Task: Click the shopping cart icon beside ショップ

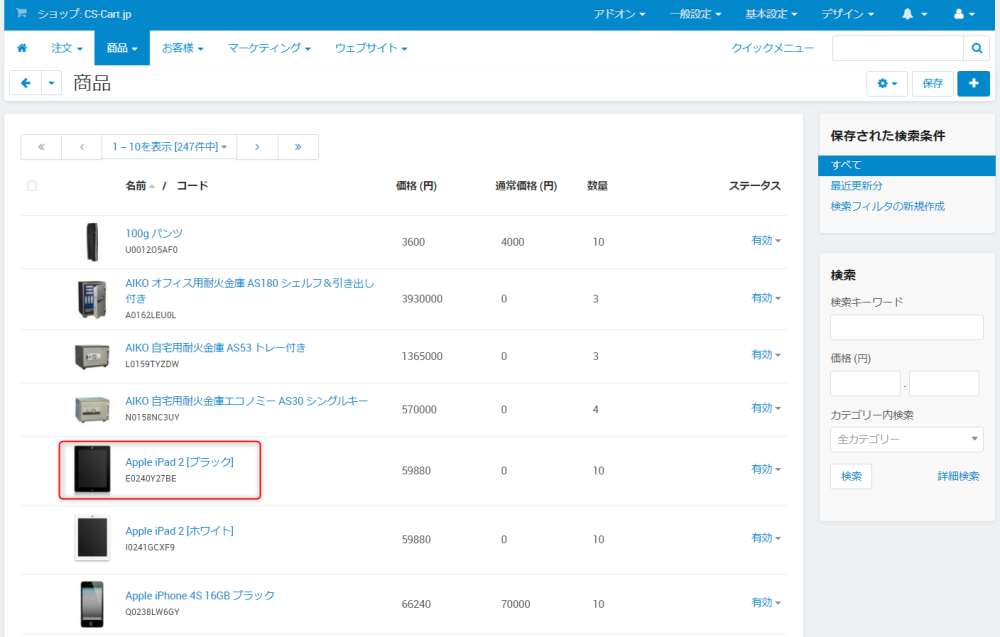Action: pos(21,13)
